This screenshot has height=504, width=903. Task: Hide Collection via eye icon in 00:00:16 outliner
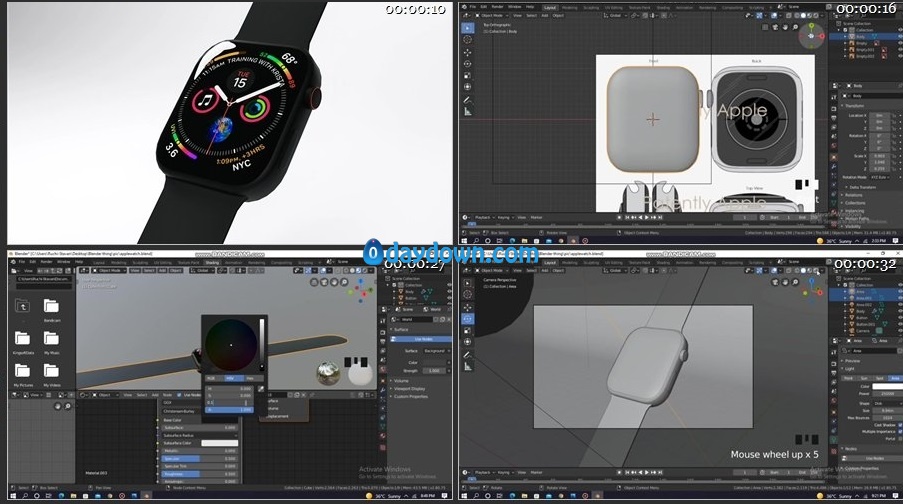[900, 30]
